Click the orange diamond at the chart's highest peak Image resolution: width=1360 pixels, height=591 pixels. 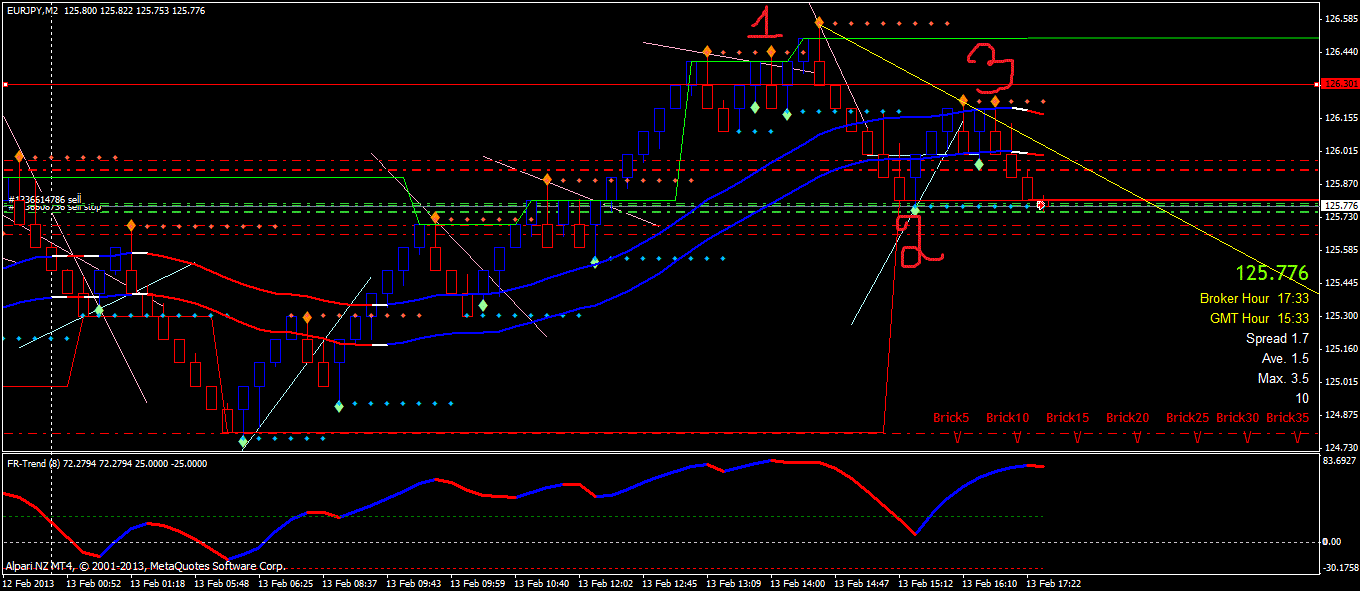[819, 22]
